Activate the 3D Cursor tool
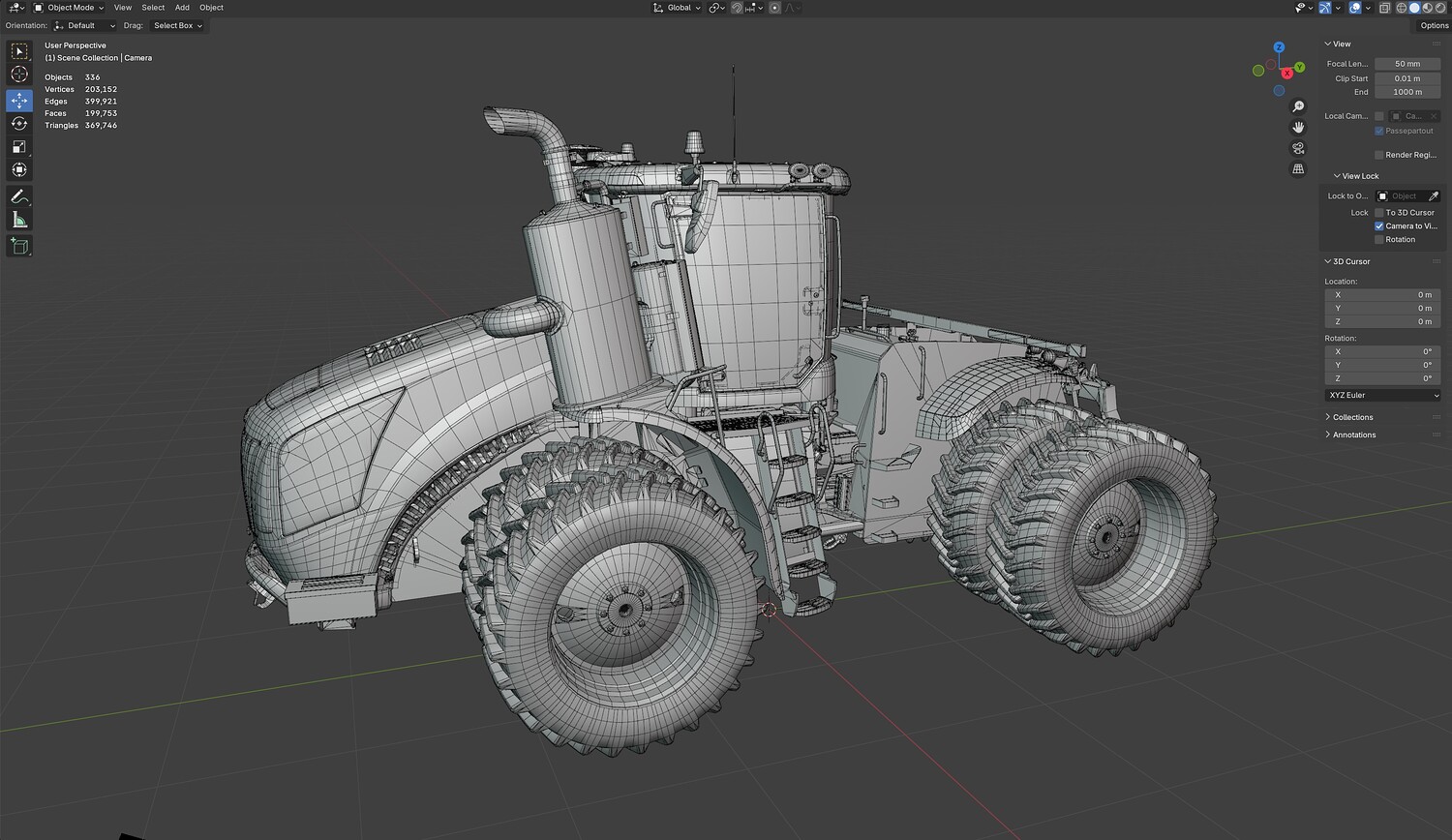Screen dimensions: 1452x840 point(19,75)
